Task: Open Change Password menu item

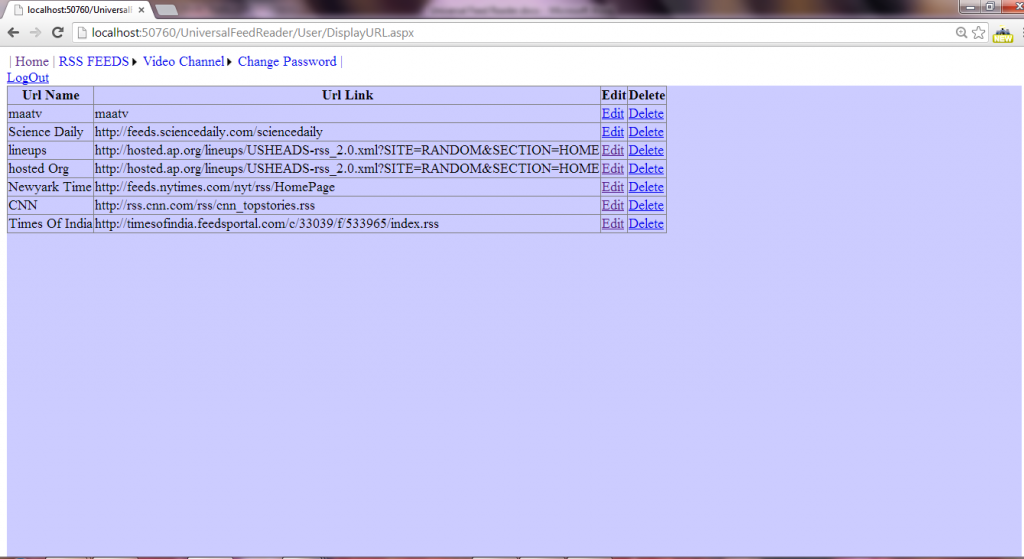Action: click(x=287, y=61)
